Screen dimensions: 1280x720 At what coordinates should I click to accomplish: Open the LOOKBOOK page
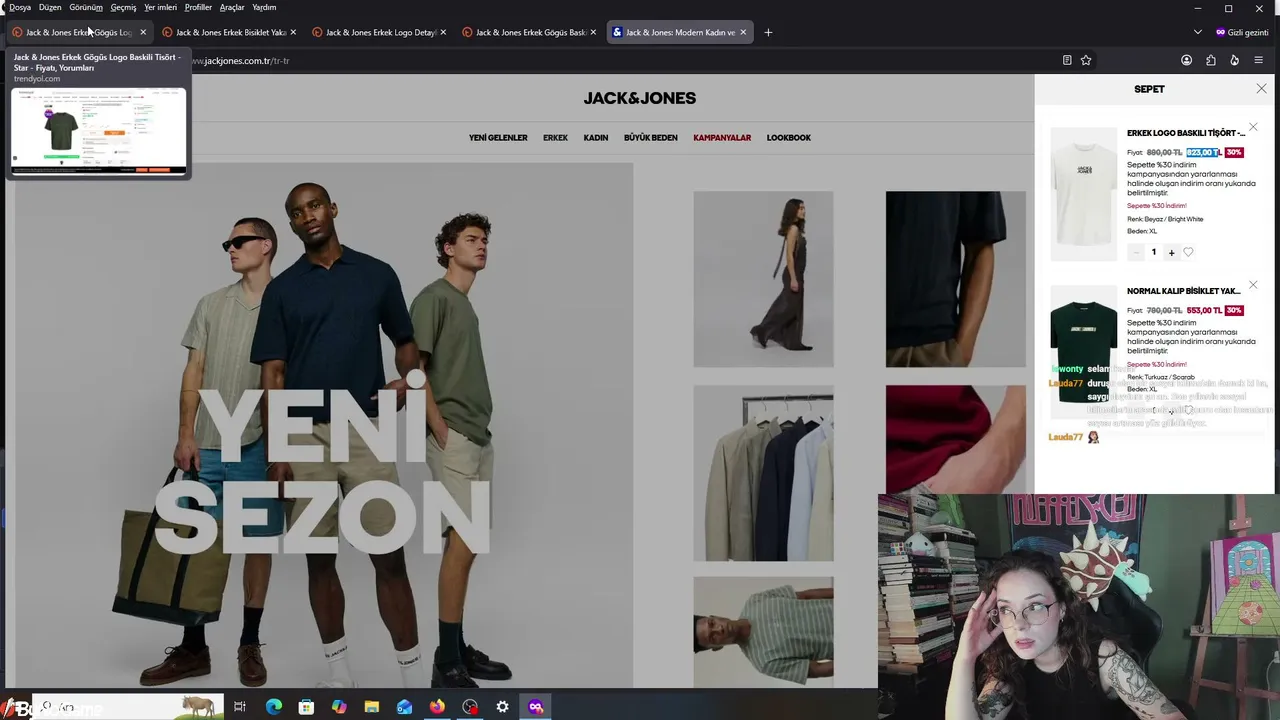click(x=789, y=138)
